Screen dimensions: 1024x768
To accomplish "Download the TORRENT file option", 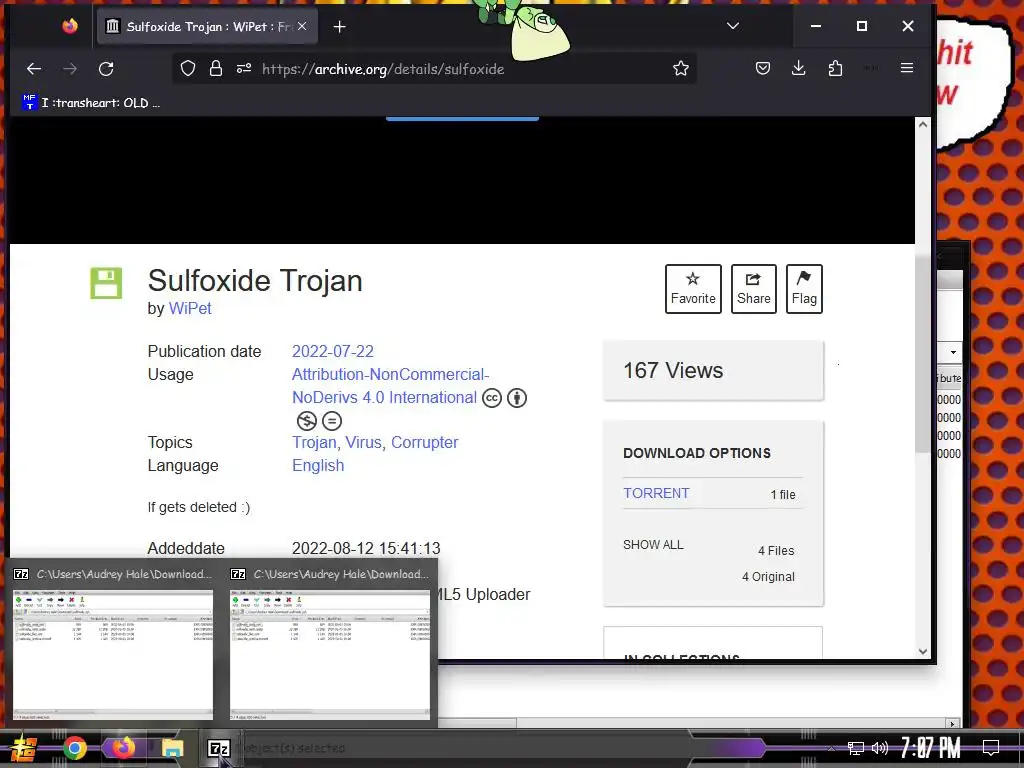I will pos(656,493).
